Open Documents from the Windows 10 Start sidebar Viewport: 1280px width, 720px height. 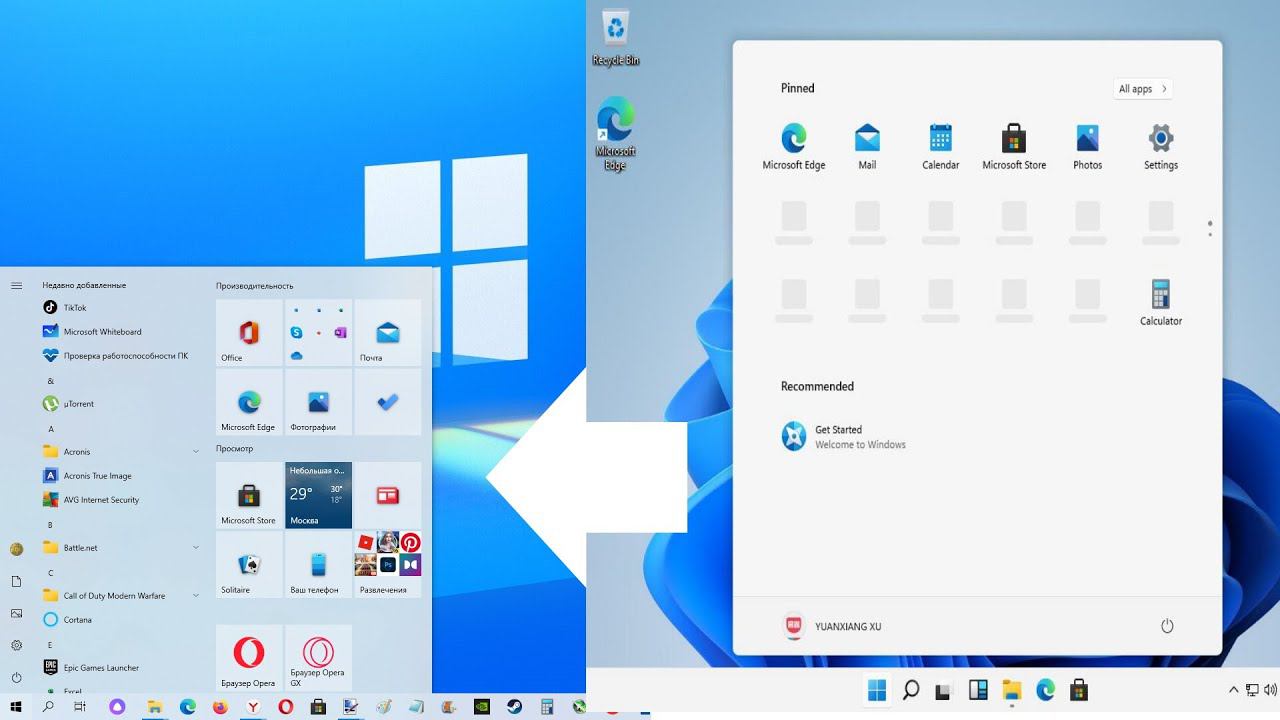click(x=16, y=582)
